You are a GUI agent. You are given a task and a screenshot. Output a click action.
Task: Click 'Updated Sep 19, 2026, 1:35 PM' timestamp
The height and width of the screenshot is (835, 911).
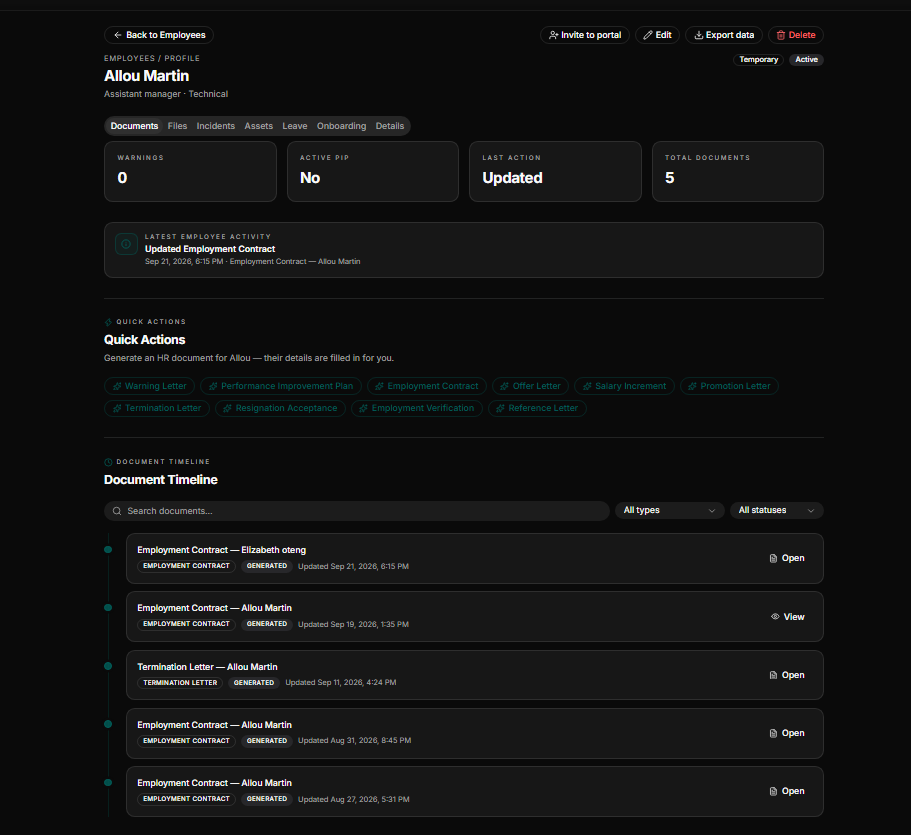pyautogui.click(x=353, y=625)
